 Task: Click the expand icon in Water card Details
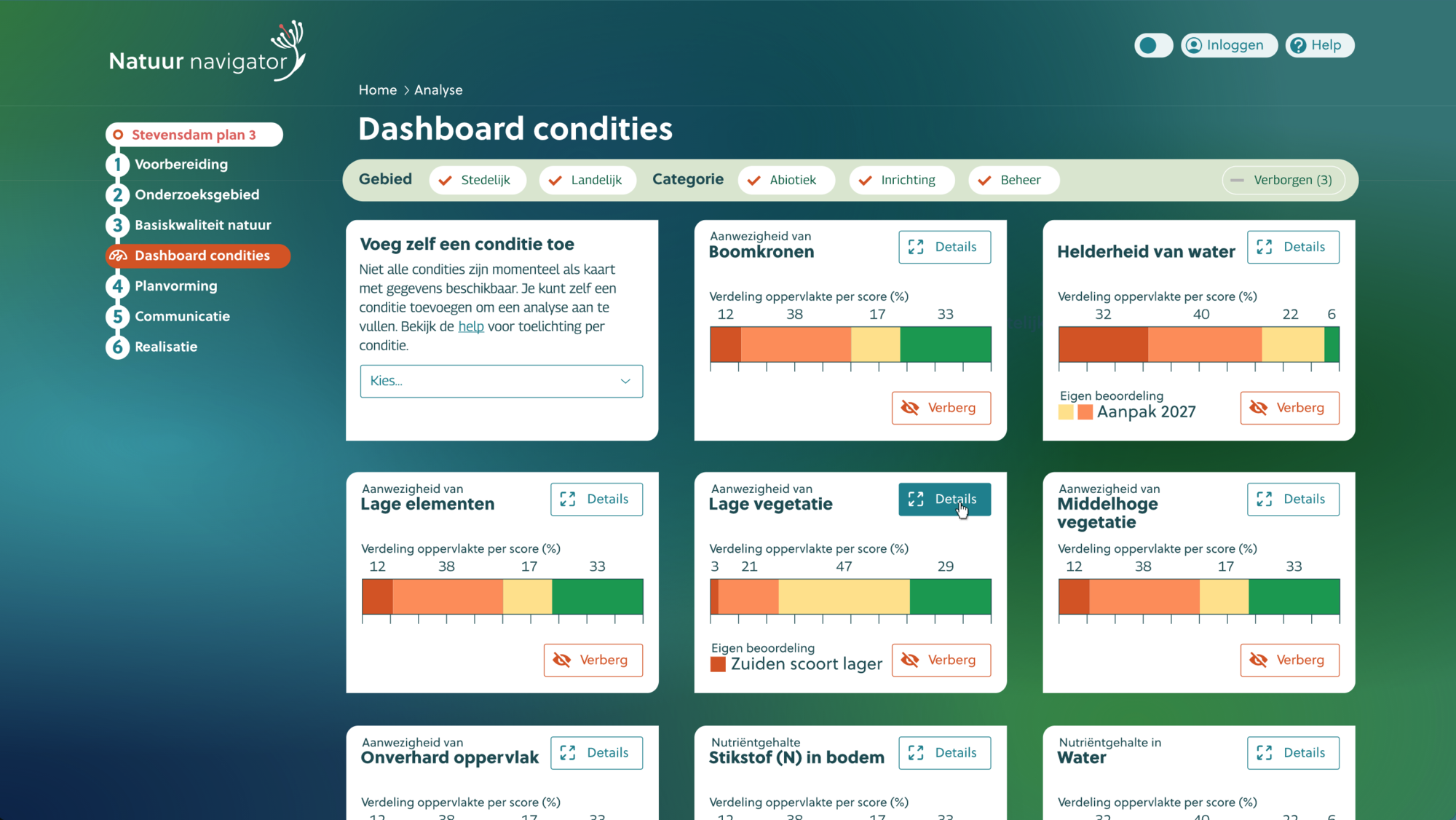[1265, 752]
